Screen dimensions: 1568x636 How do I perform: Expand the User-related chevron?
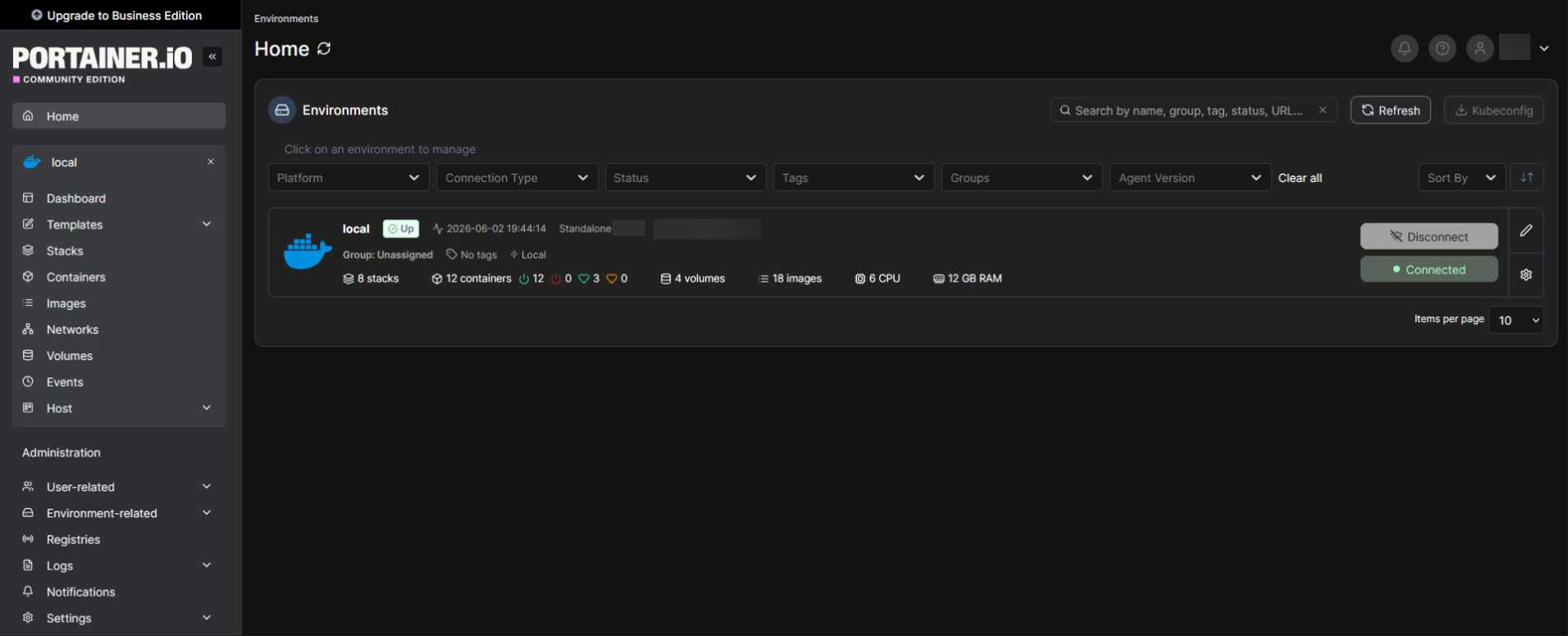(x=207, y=486)
